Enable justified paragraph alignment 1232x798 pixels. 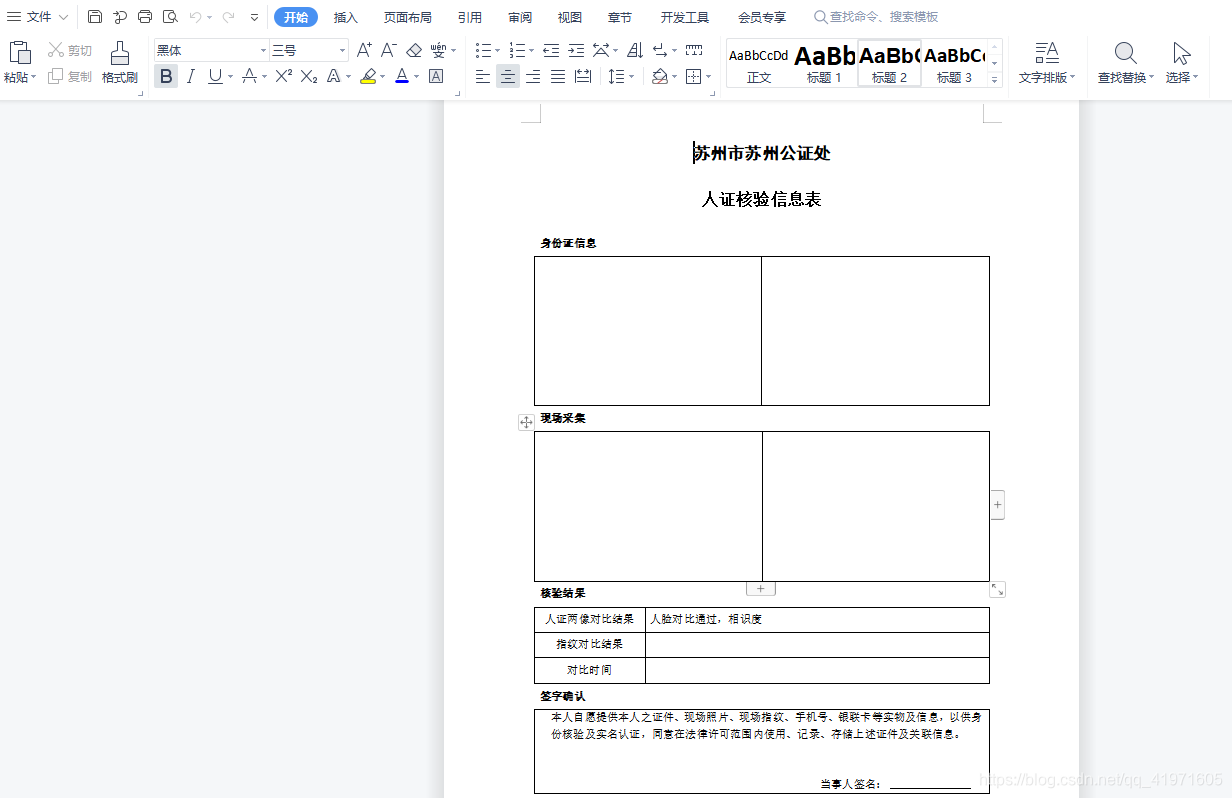557,75
